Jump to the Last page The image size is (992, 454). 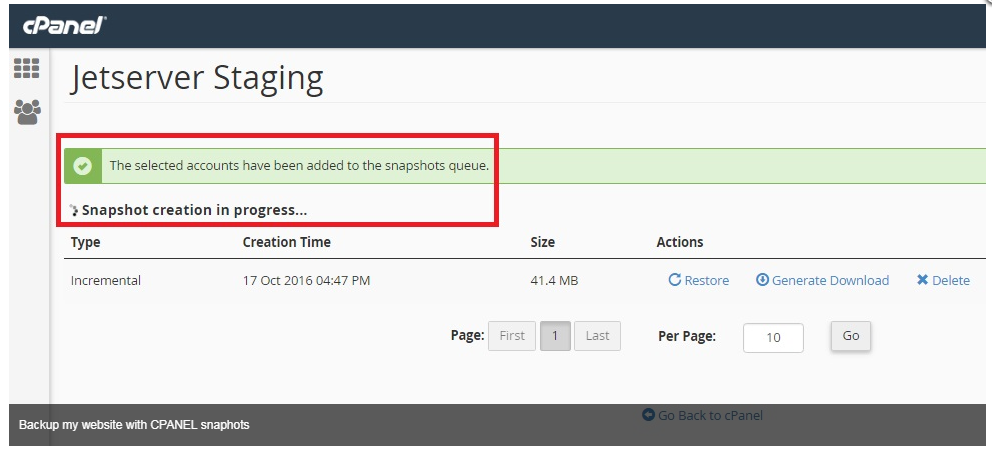pos(597,336)
